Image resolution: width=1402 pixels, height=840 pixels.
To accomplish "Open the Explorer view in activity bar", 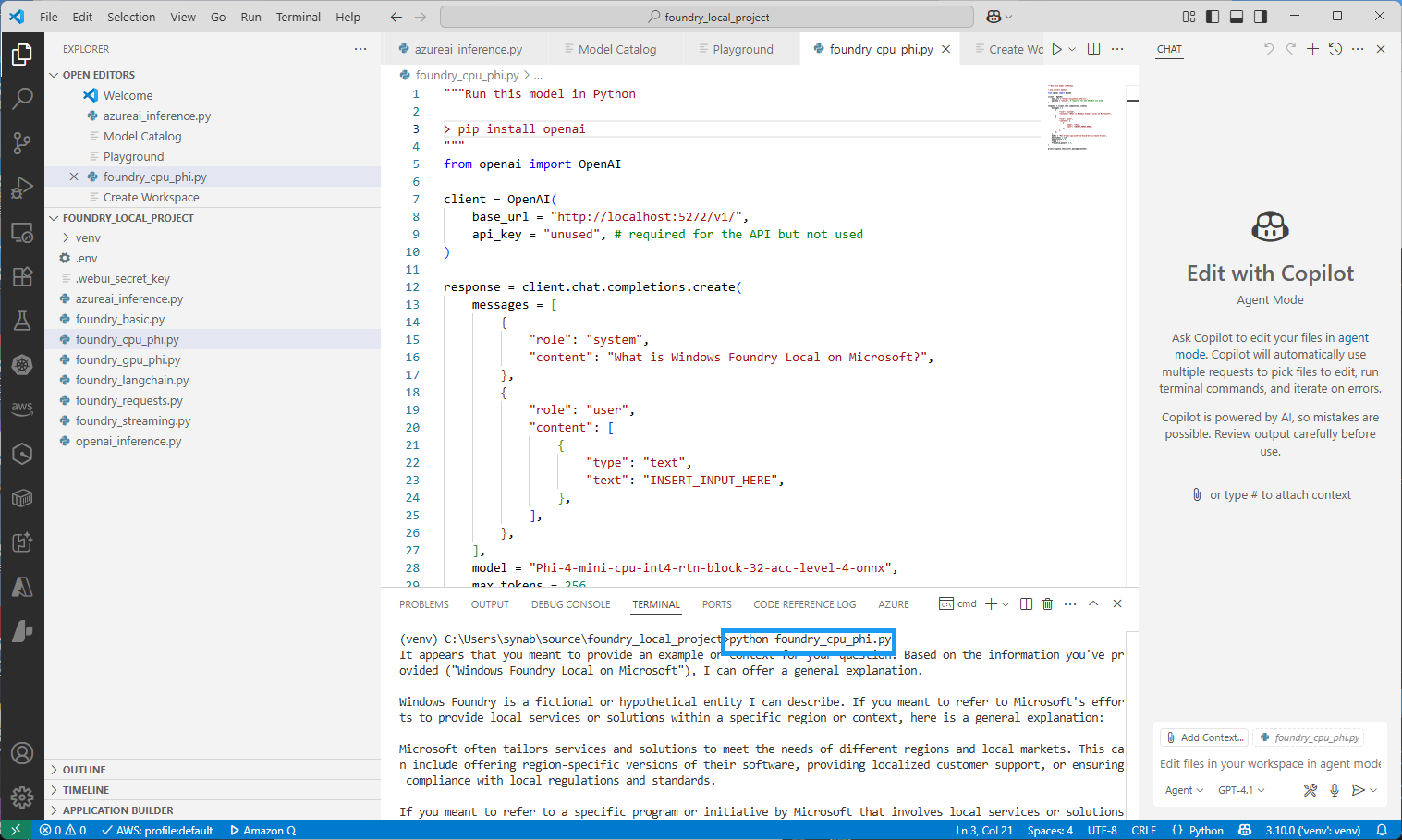I will coord(22,55).
